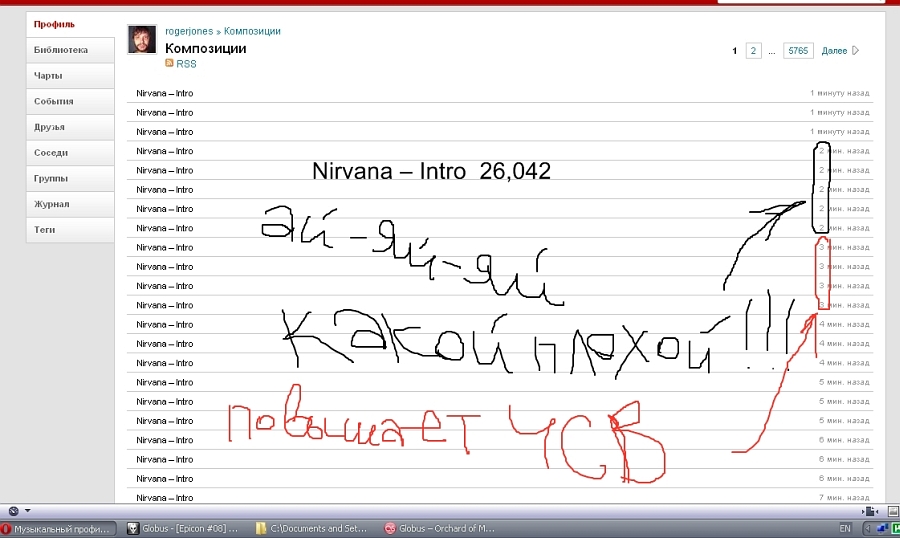Open the Соседи section
This screenshot has height=538, width=900.
pos(70,153)
